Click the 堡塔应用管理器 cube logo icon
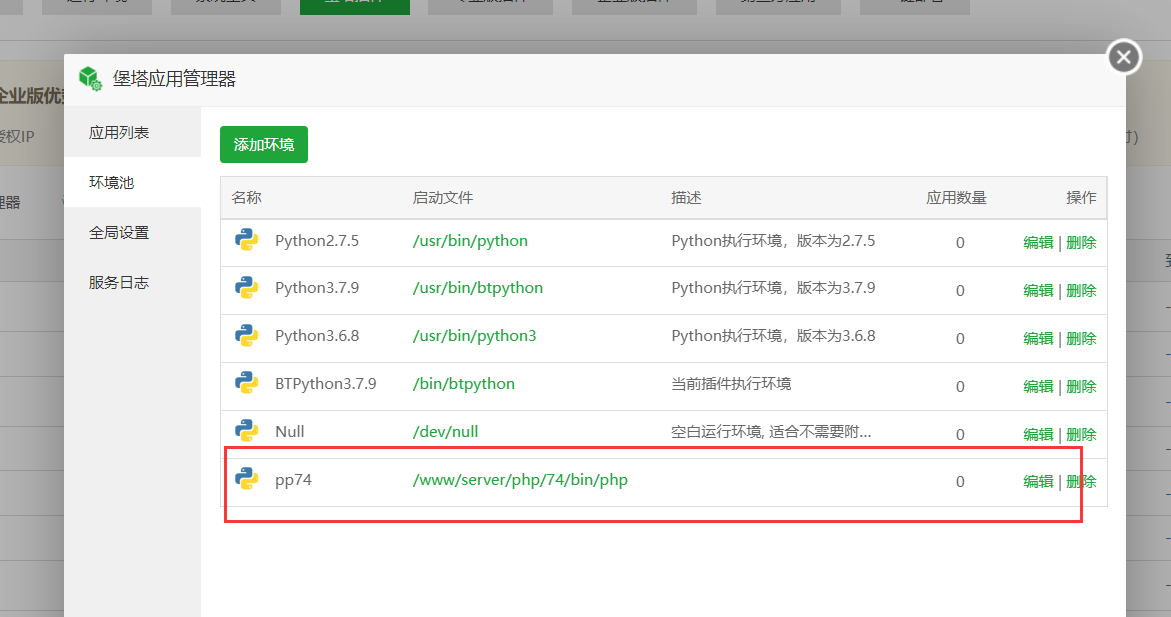The height and width of the screenshot is (617, 1171). [90, 78]
